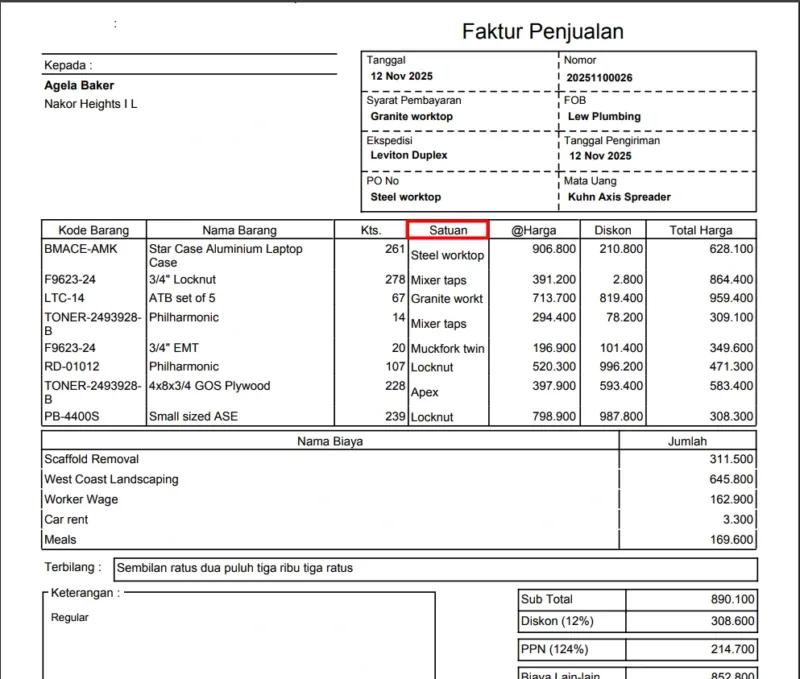Click Star Case Aluminium Laptop Case item
800x679 pixels.
coord(226,256)
